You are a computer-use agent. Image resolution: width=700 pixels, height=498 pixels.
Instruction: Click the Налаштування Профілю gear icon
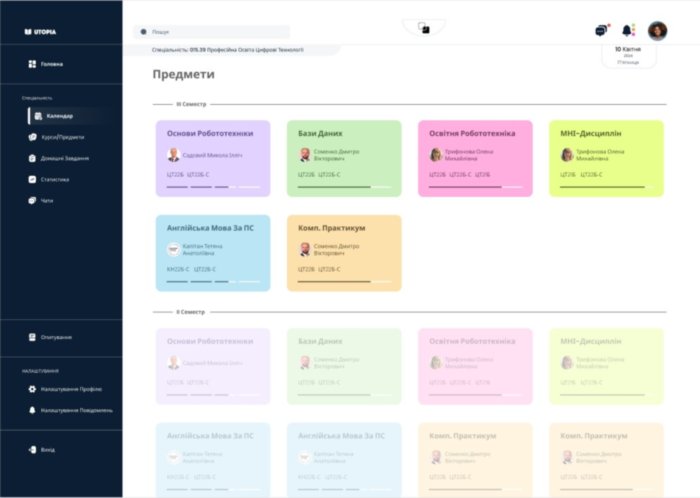32,389
